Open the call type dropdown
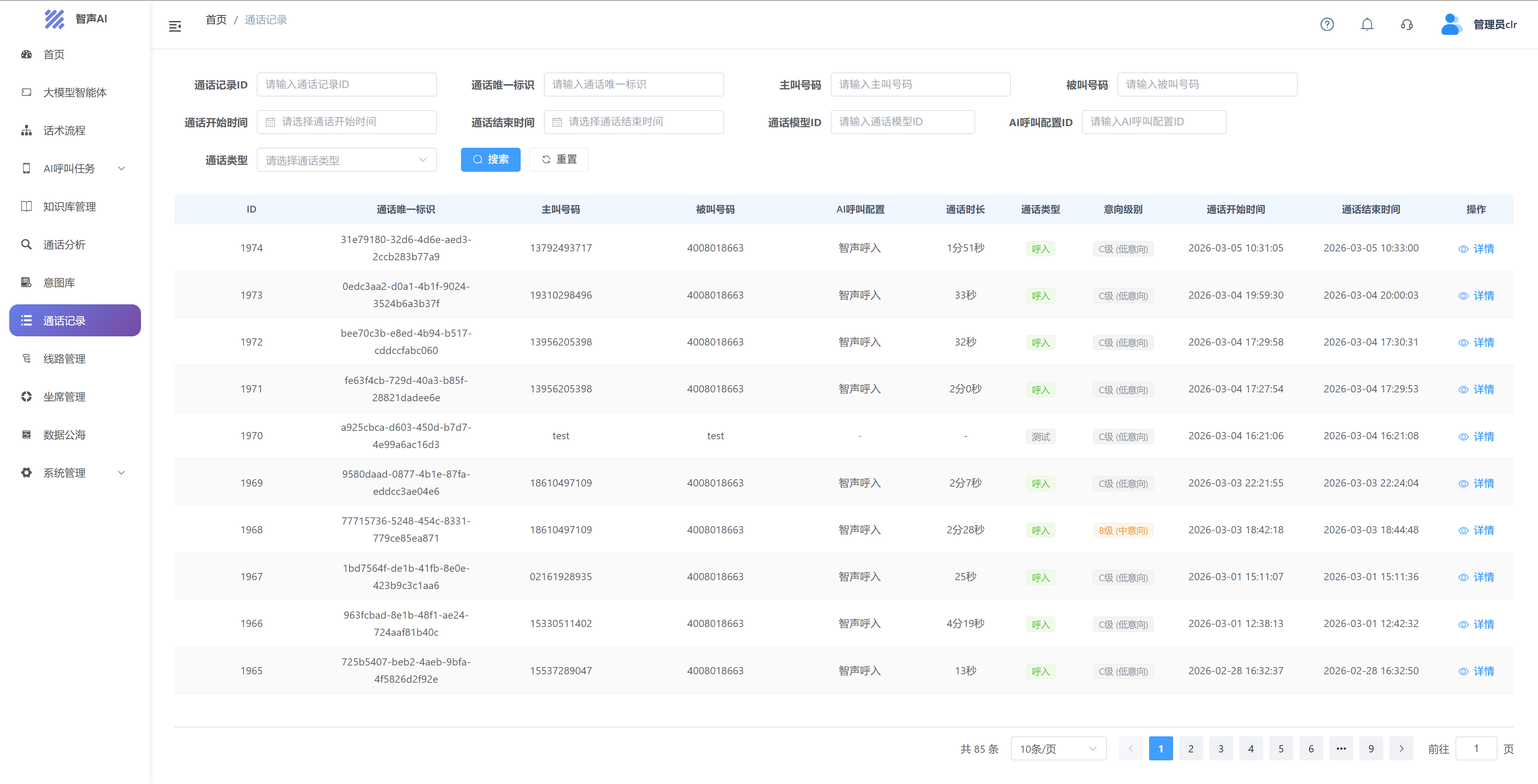 pyautogui.click(x=346, y=160)
